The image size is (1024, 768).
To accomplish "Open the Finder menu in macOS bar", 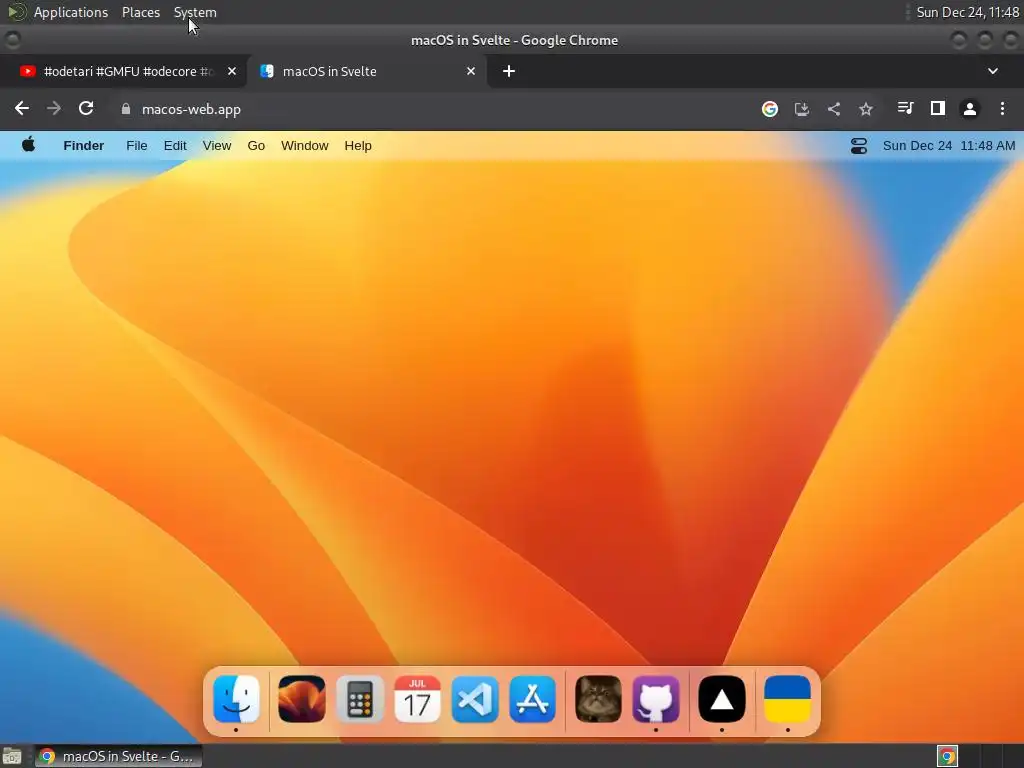I will 84,146.
